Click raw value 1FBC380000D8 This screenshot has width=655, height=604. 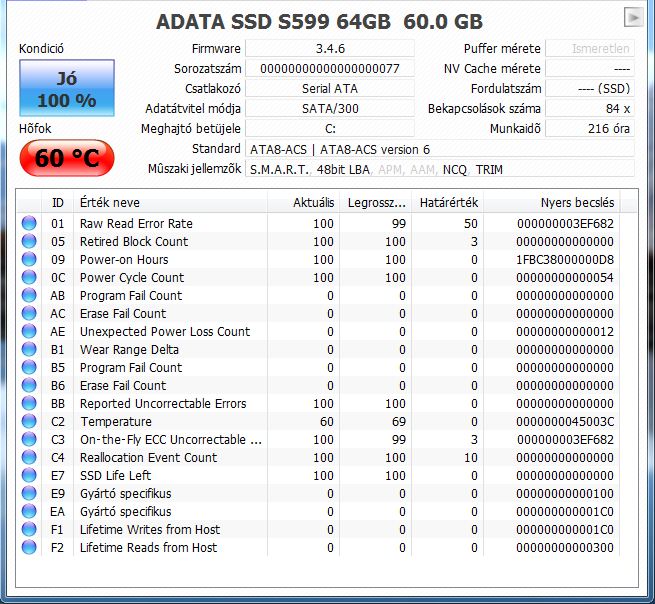coord(565,259)
